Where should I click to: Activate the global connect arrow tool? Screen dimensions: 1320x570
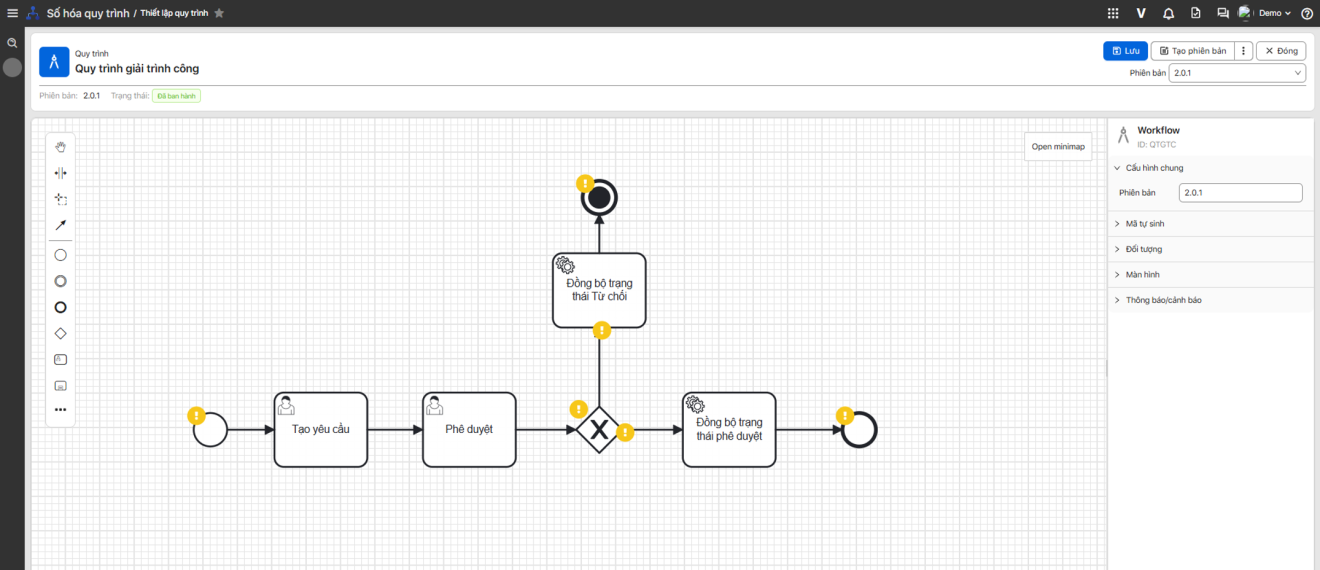coord(60,225)
